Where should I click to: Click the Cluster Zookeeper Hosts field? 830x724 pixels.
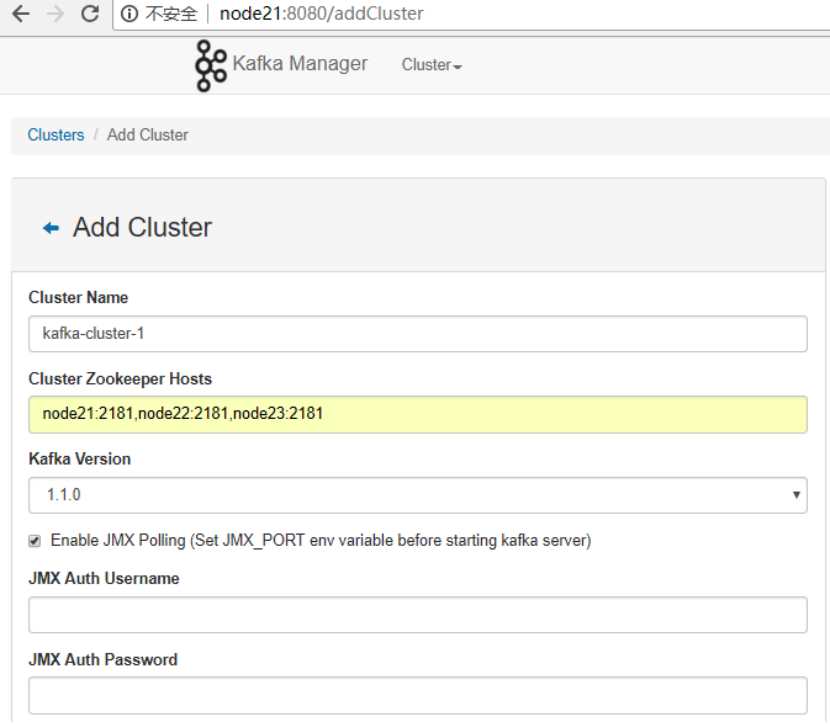[x=418, y=414]
